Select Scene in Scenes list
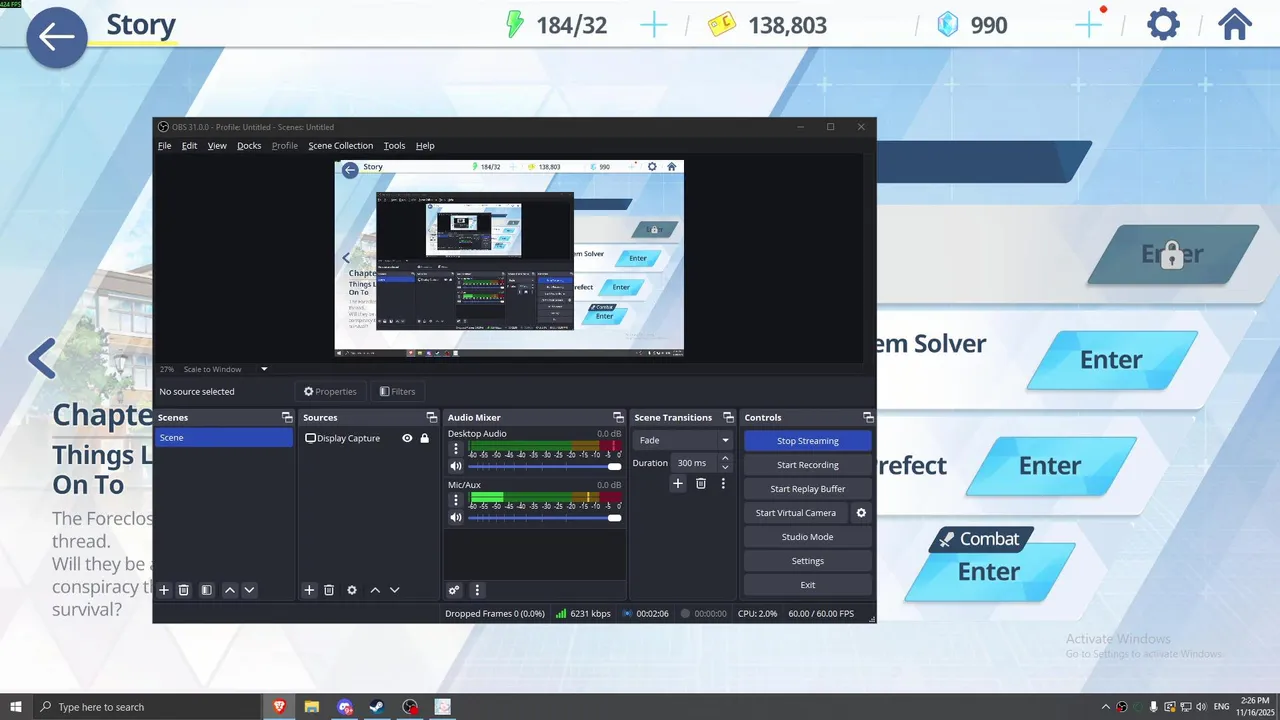The height and width of the screenshot is (720, 1280). [224, 438]
